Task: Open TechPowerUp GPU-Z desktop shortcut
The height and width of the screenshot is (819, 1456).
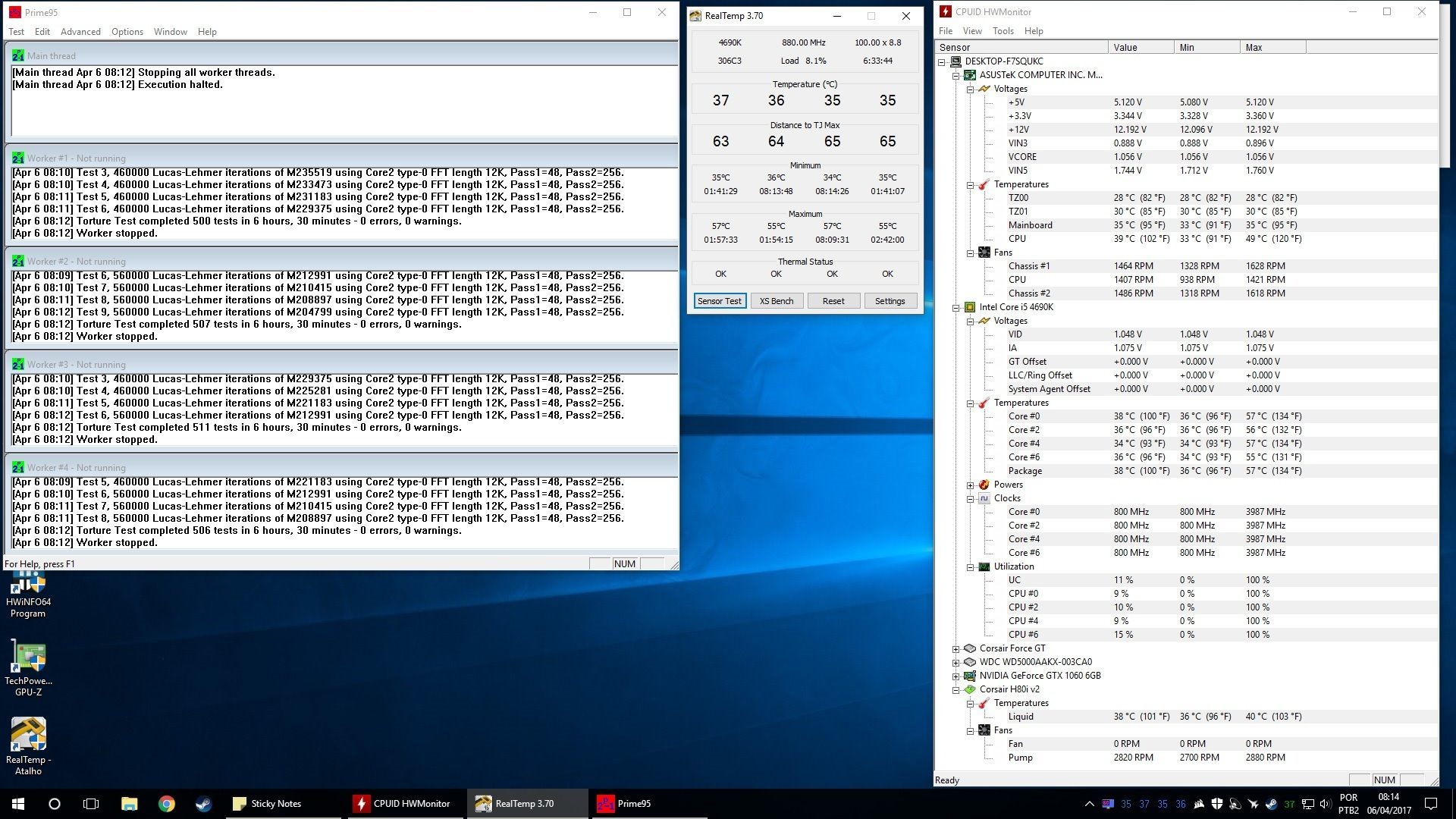Action: [28, 669]
